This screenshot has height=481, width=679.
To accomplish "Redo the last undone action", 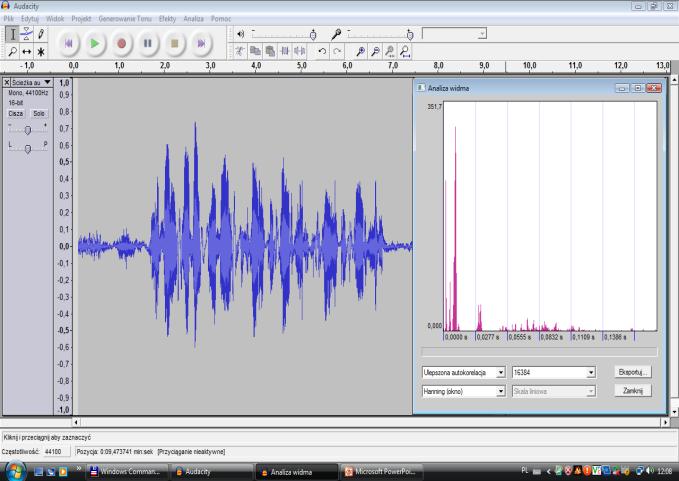I will tap(337, 52).
